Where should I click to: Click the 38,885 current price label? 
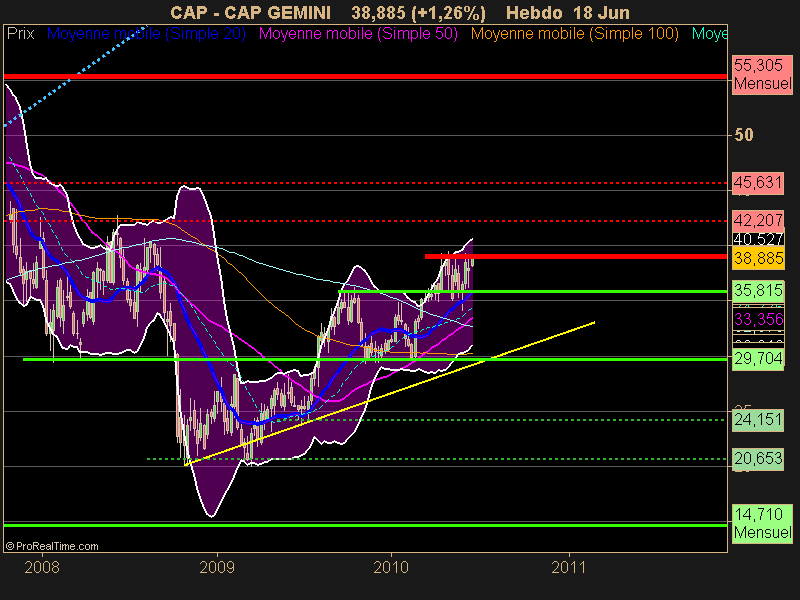coord(758,258)
